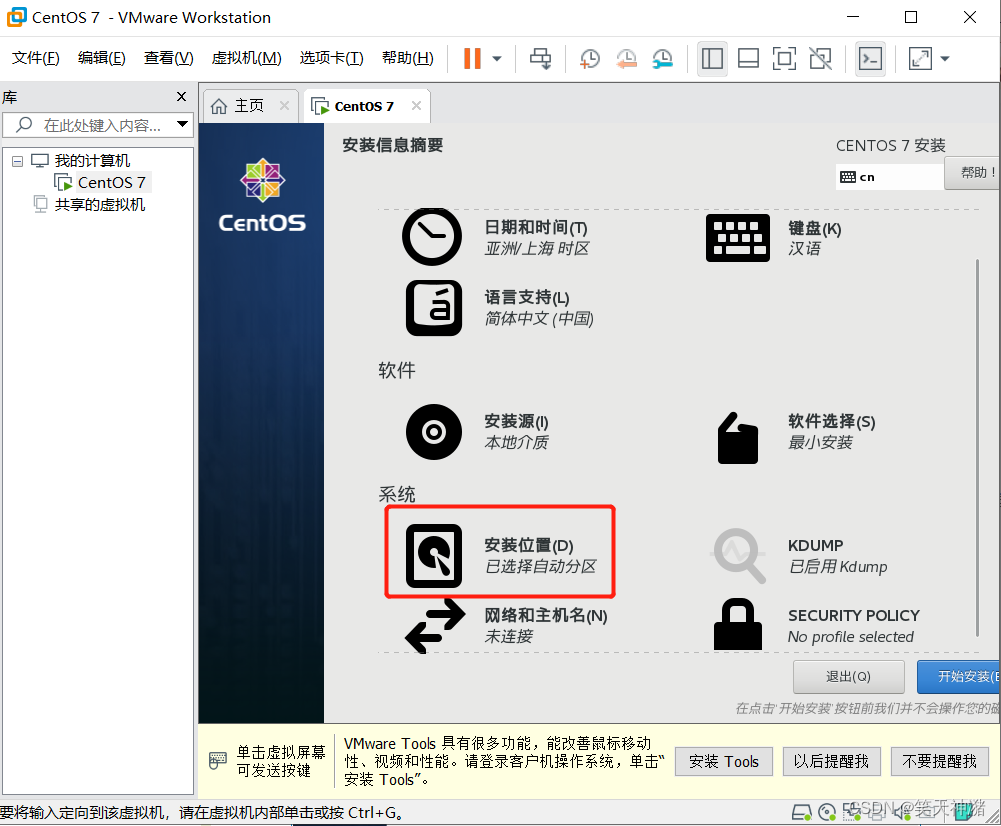Click the CD/DVD status bar icon
The image size is (1001, 826).
coord(827,812)
